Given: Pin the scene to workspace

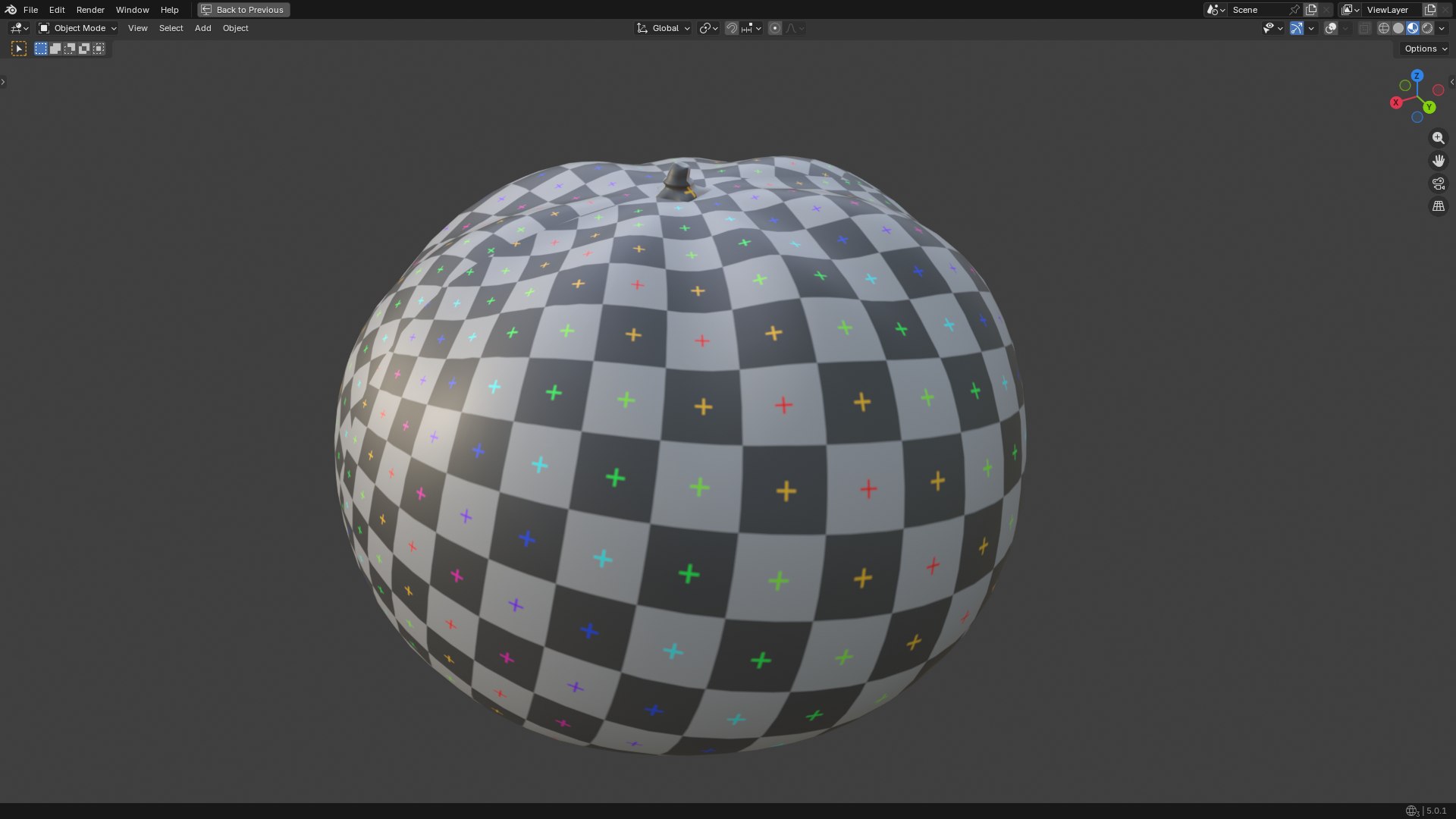Looking at the screenshot, I should 1294,10.
